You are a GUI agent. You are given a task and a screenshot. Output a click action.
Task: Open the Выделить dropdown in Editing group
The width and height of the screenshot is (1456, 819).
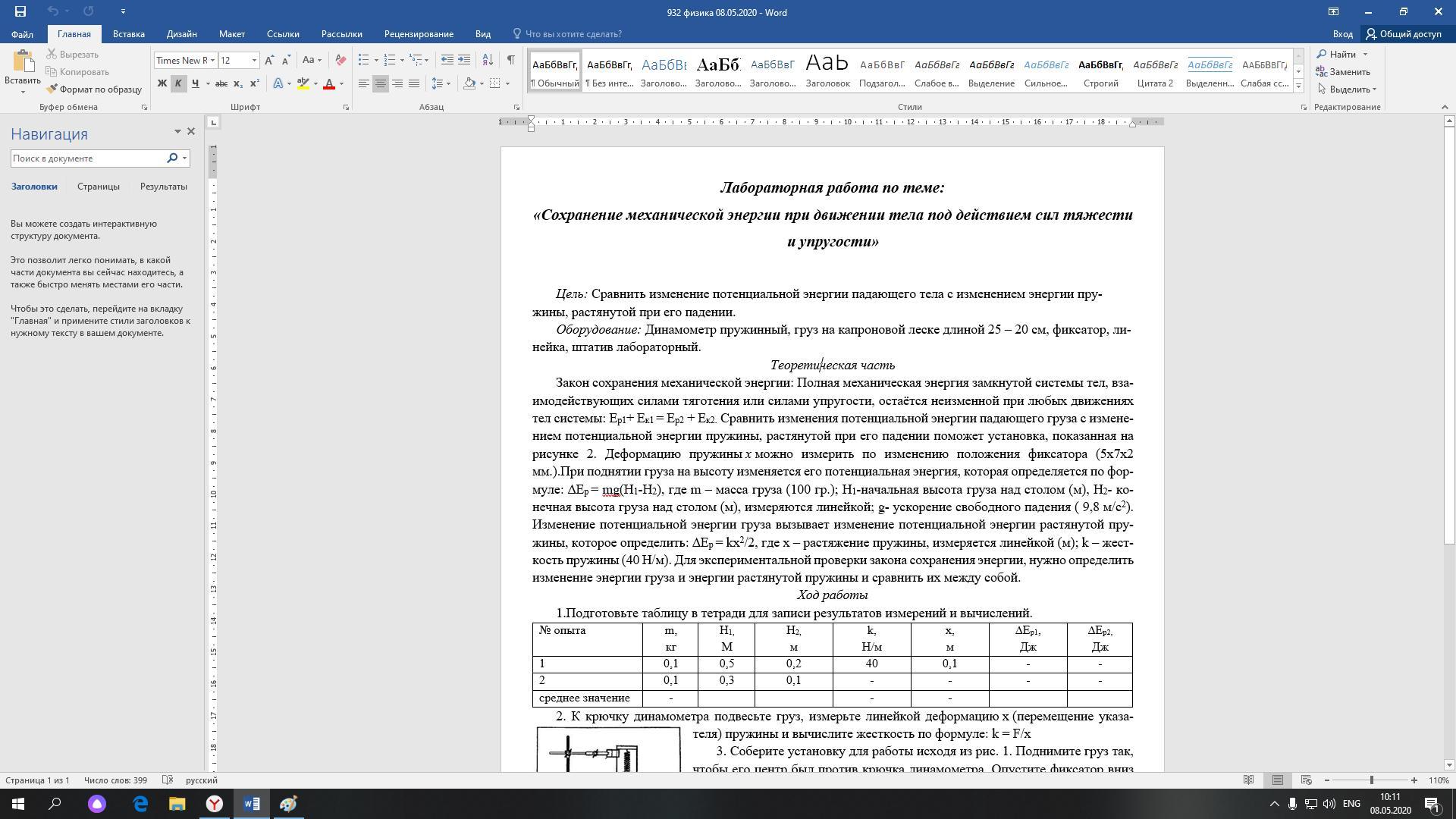[x=1347, y=89]
